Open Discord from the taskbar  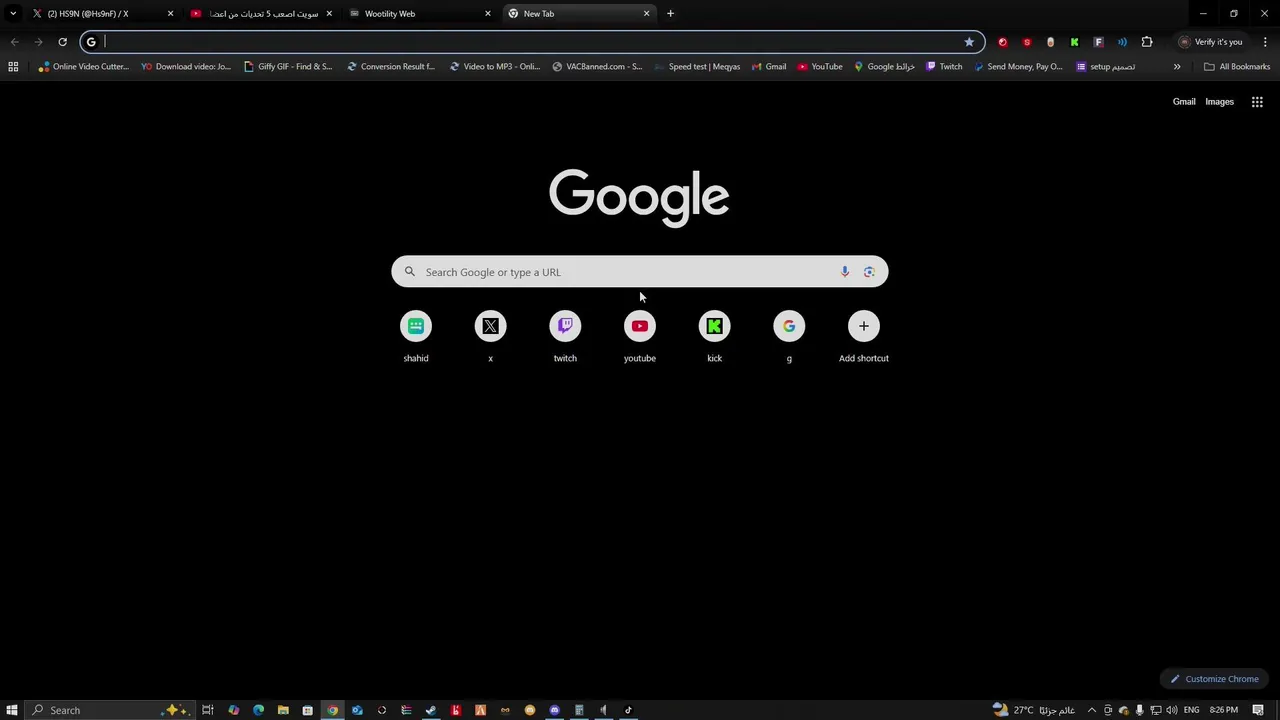554,710
